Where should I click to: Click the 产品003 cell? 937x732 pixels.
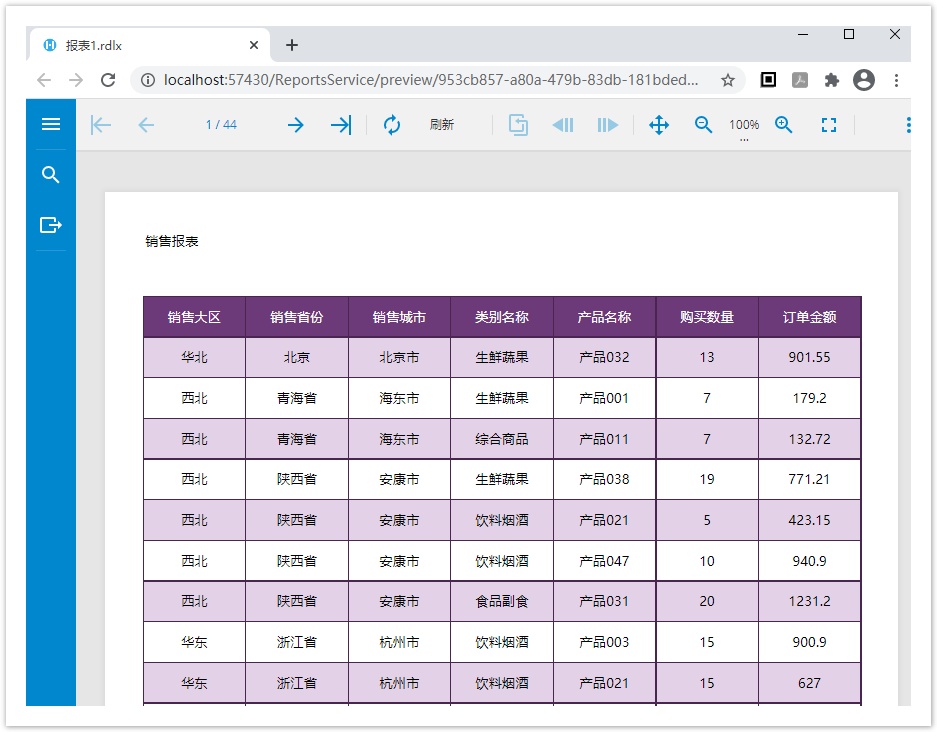[x=604, y=642]
